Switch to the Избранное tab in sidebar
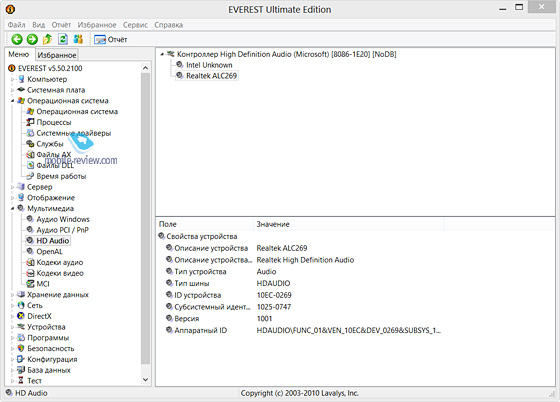The height and width of the screenshot is (402, 560). point(57,55)
